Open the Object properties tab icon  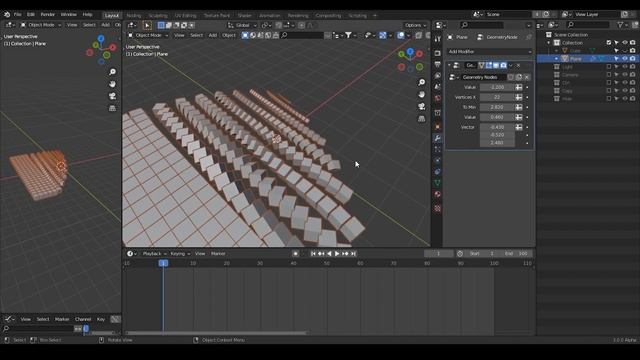pos(438,127)
